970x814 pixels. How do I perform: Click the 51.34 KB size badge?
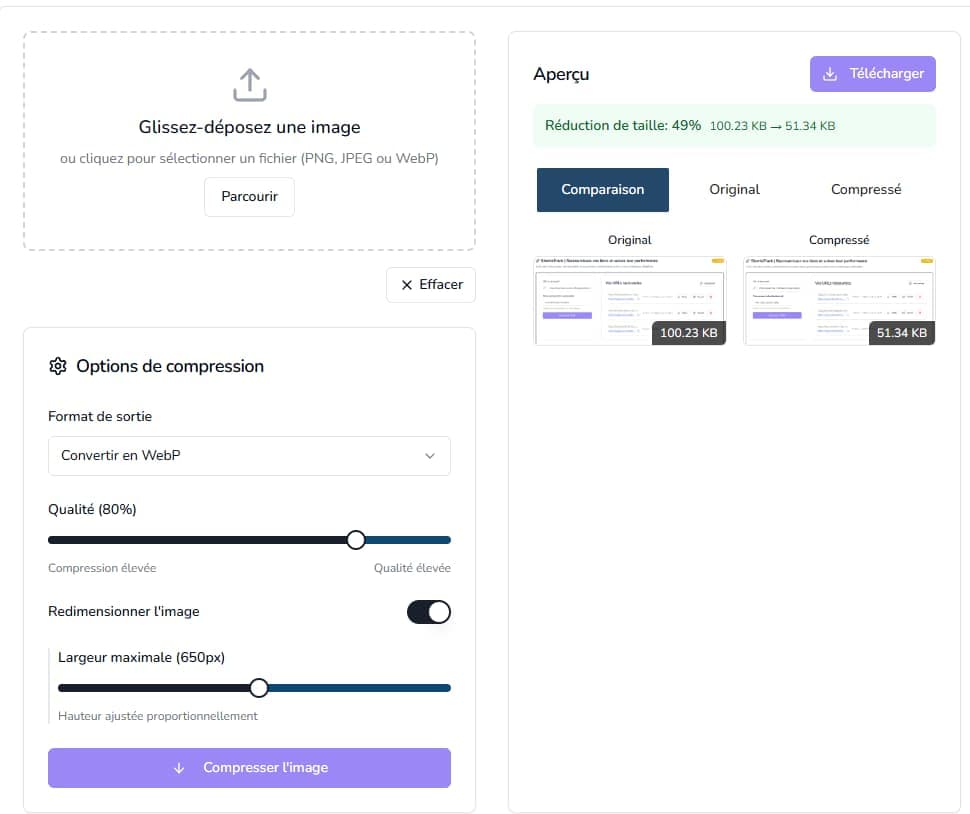901,333
